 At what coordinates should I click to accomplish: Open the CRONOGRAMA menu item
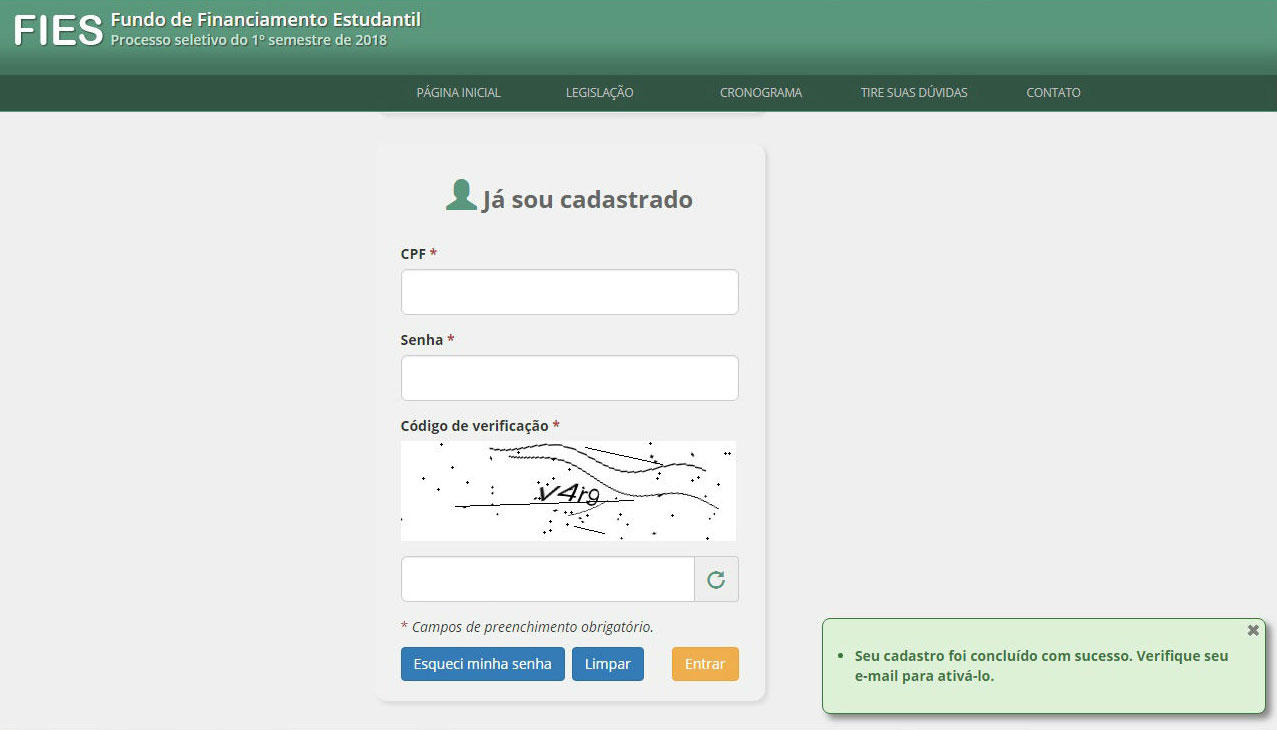761,93
